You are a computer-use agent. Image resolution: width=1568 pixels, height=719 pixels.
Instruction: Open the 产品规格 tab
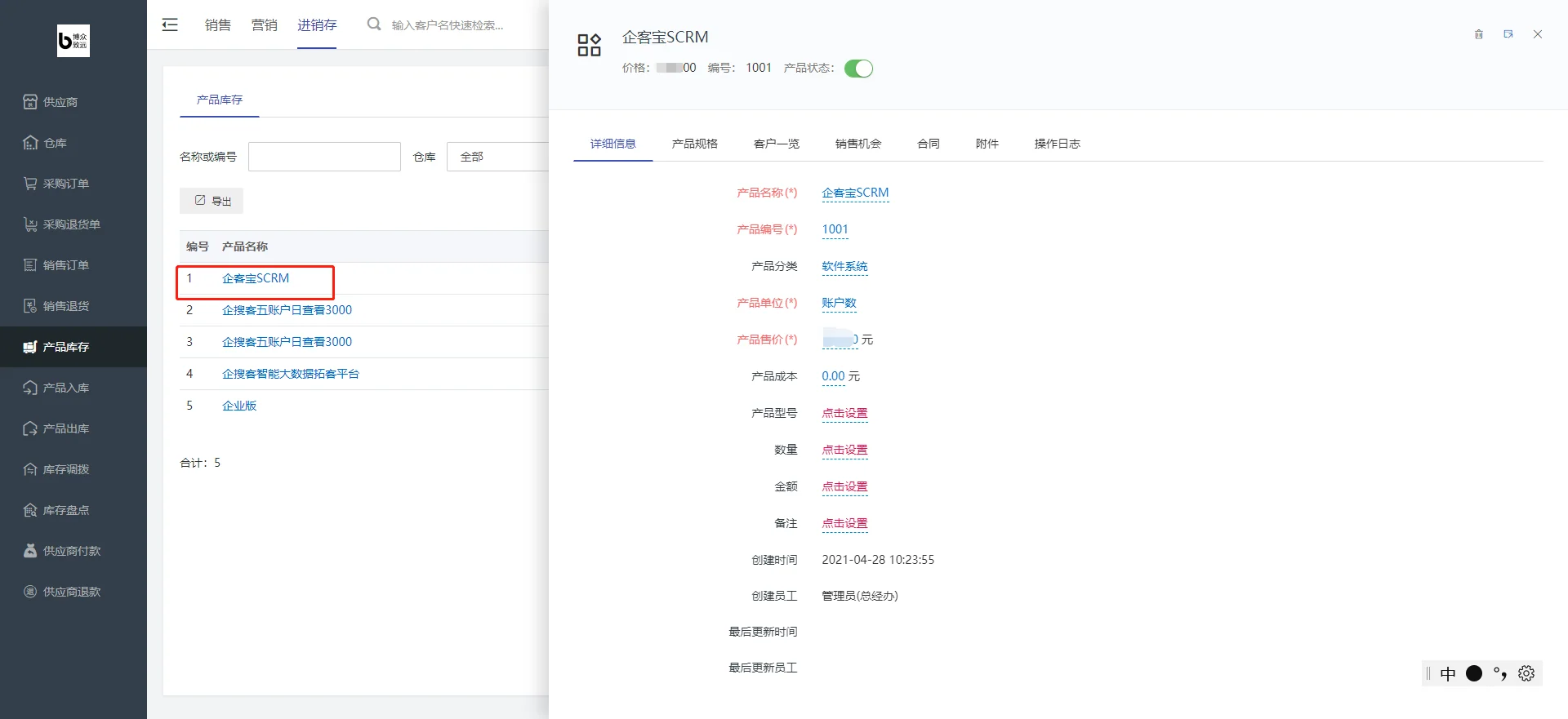click(695, 144)
